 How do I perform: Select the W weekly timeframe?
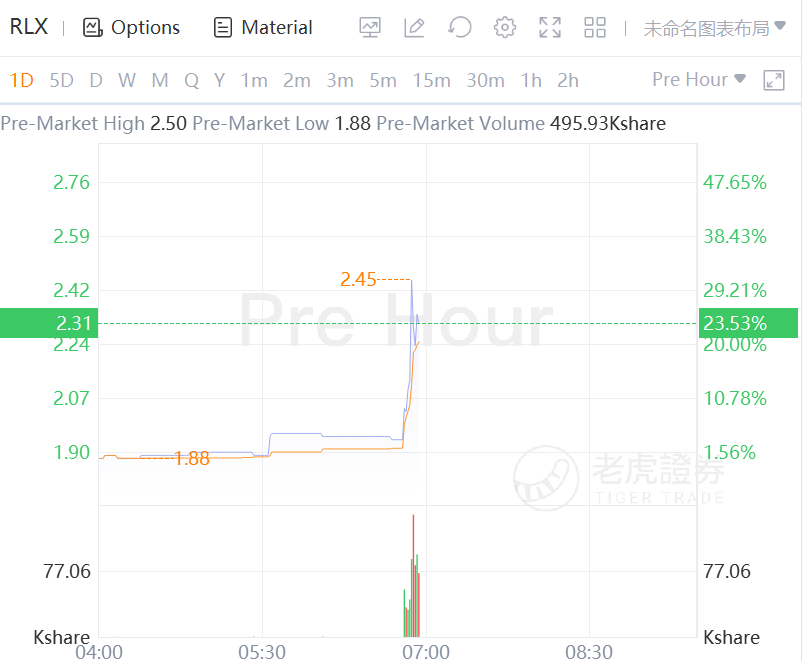(x=127, y=80)
